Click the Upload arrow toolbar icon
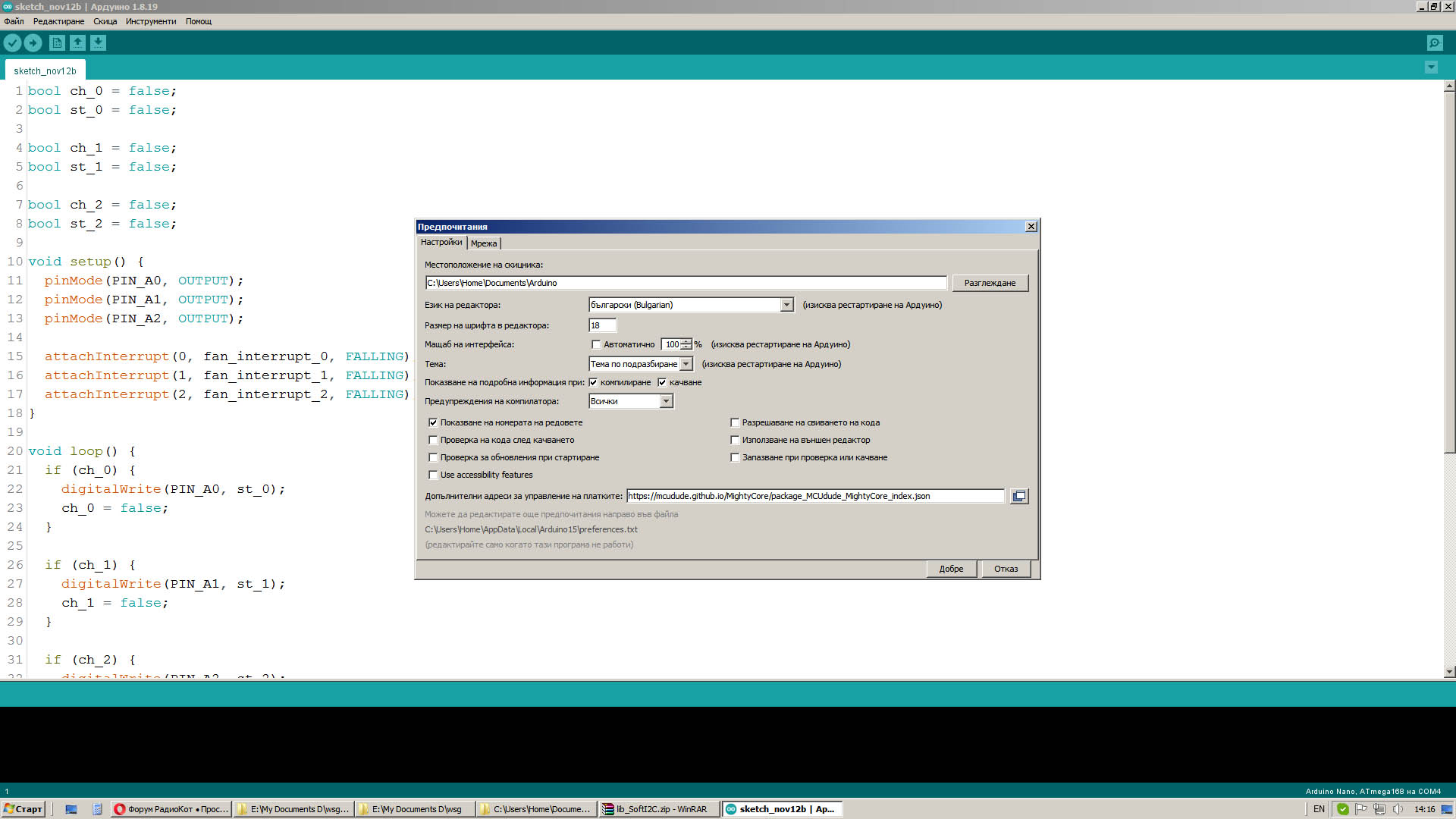The height and width of the screenshot is (819, 1456). point(33,43)
